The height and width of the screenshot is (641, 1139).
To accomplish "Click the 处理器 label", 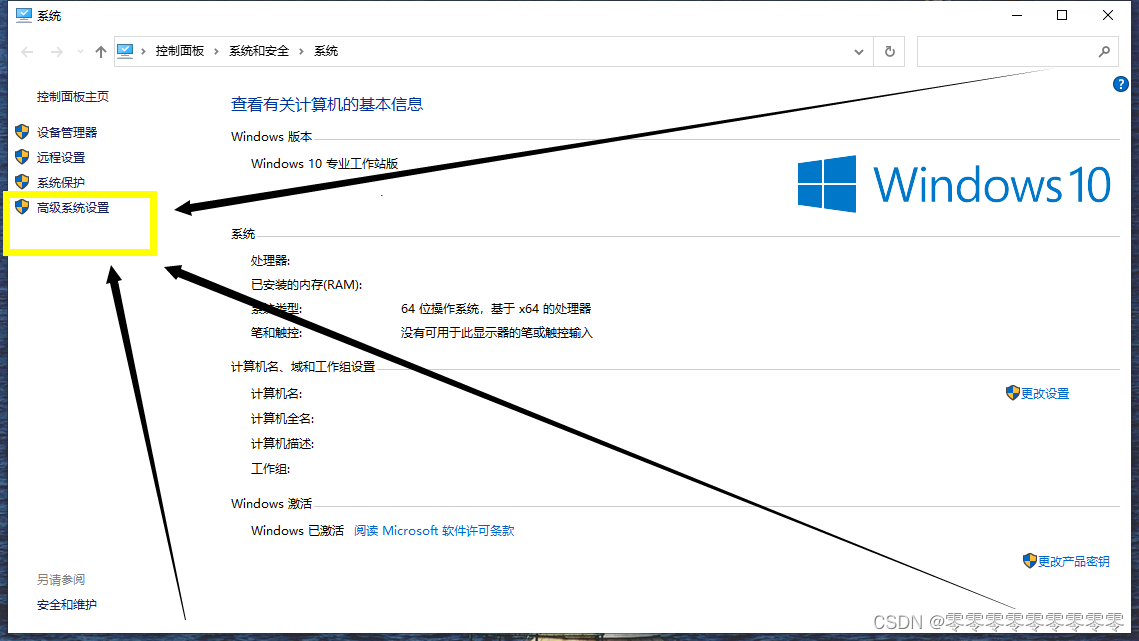I will [x=270, y=261].
